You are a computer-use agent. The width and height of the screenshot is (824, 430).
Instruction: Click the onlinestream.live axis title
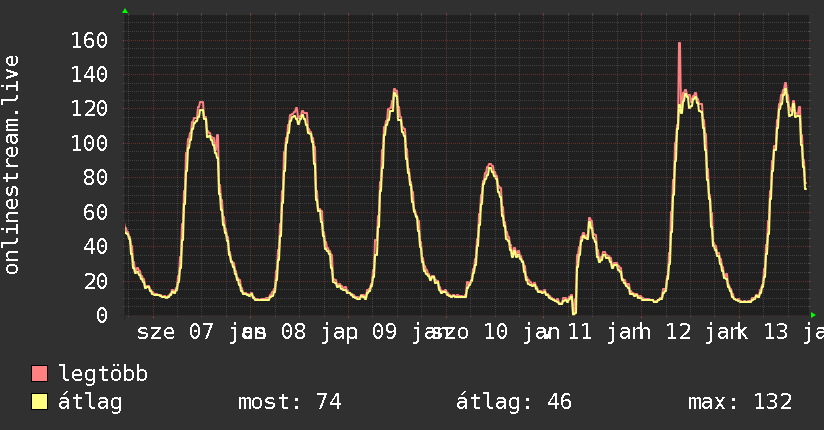[11, 165]
